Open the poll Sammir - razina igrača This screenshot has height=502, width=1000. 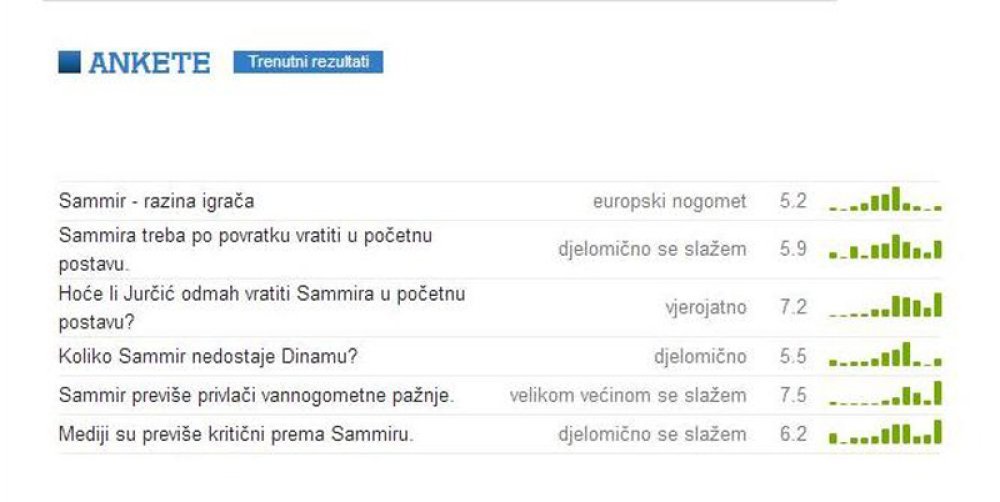(156, 202)
